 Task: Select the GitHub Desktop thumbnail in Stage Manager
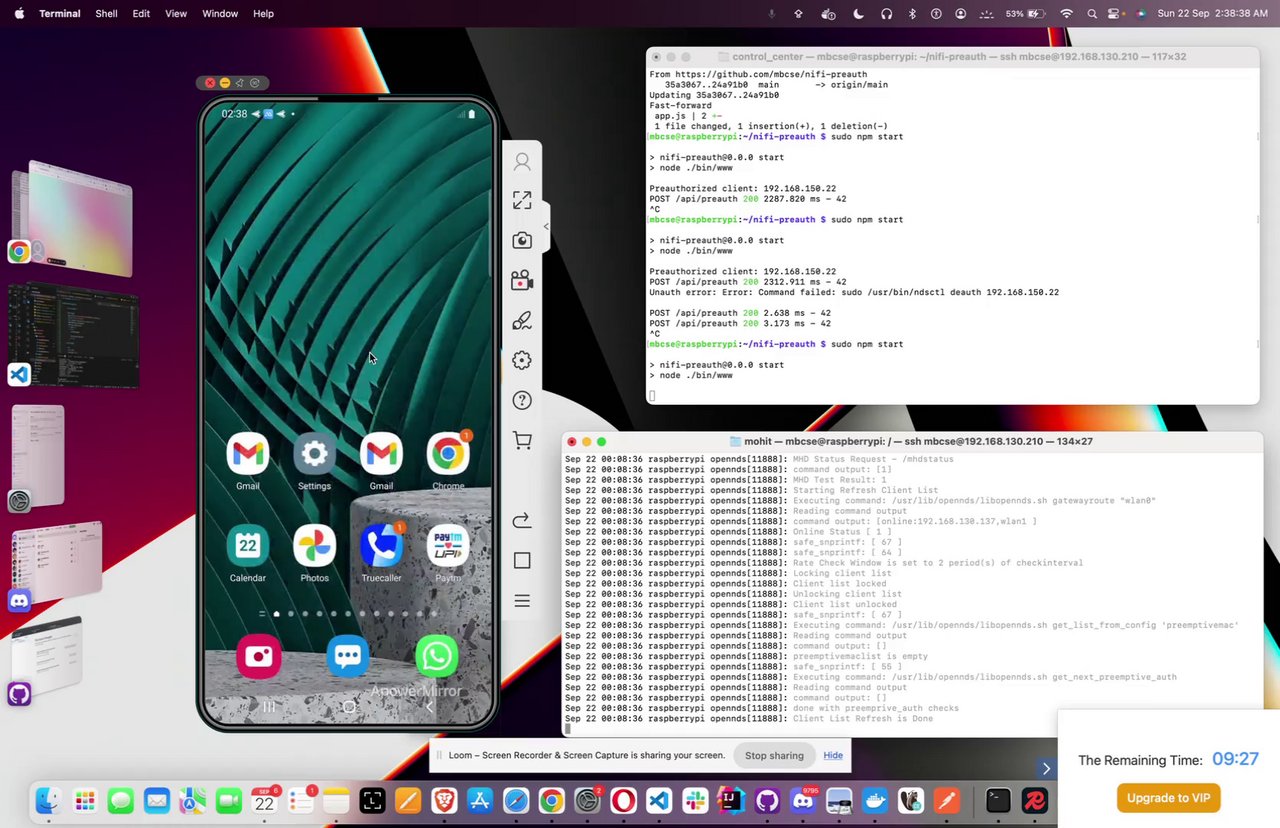click(47, 655)
